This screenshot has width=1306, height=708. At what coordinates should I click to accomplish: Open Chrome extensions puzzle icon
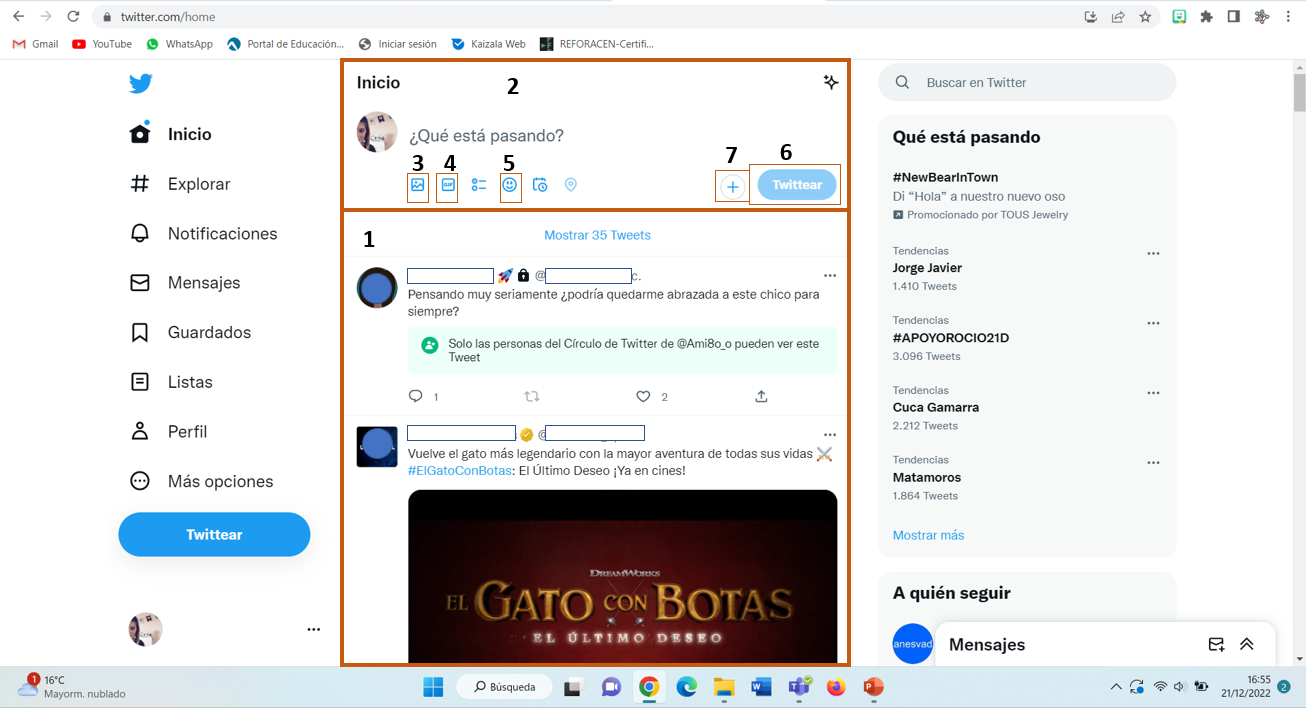1206,17
